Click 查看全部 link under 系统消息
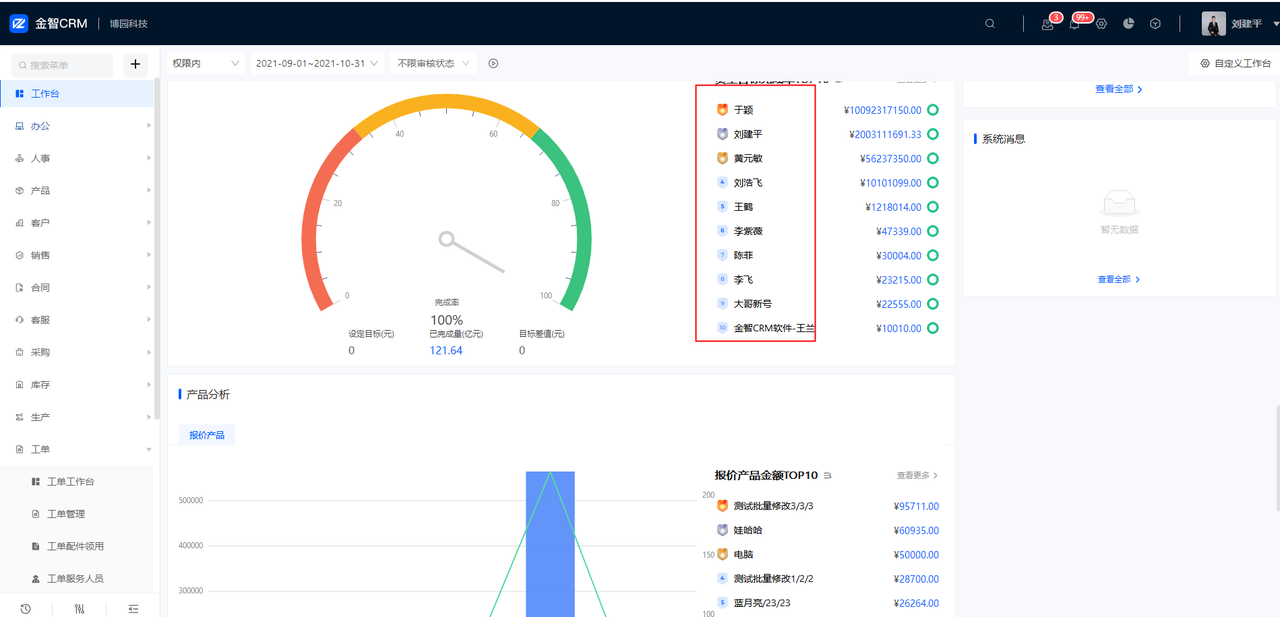 point(1118,279)
